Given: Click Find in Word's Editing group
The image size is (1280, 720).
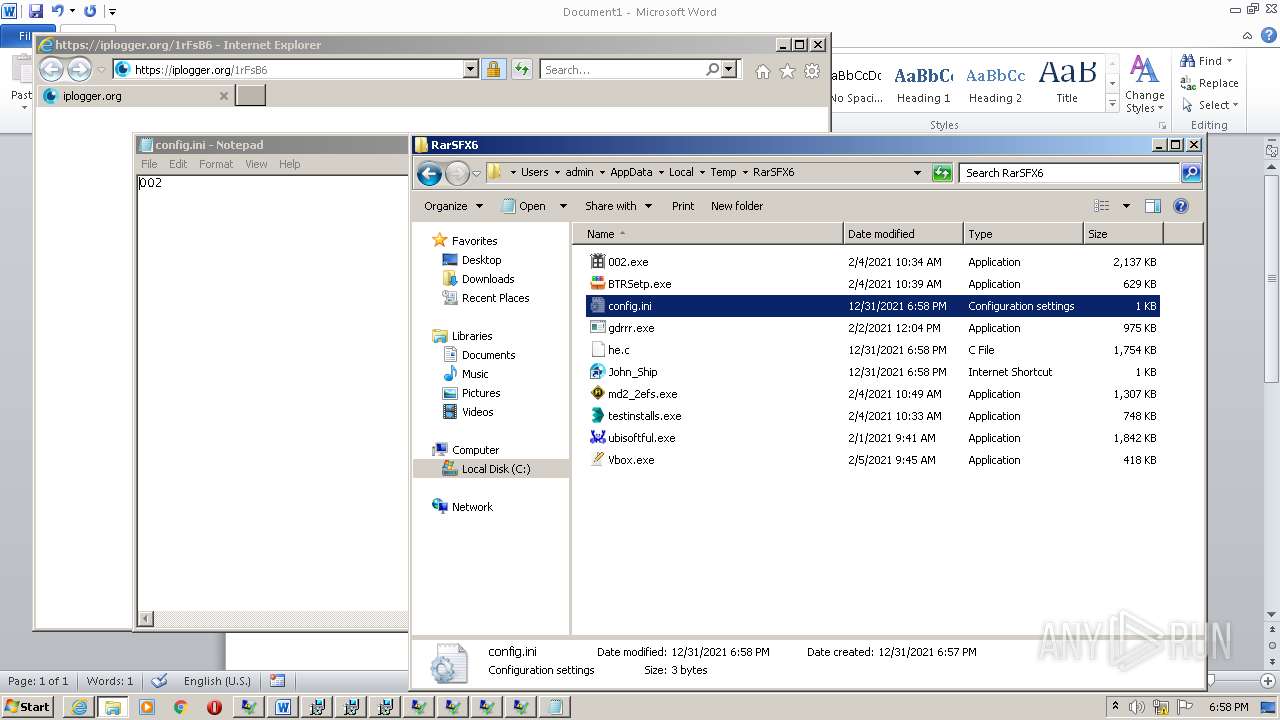Looking at the screenshot, I should (x=1207, y=61).
